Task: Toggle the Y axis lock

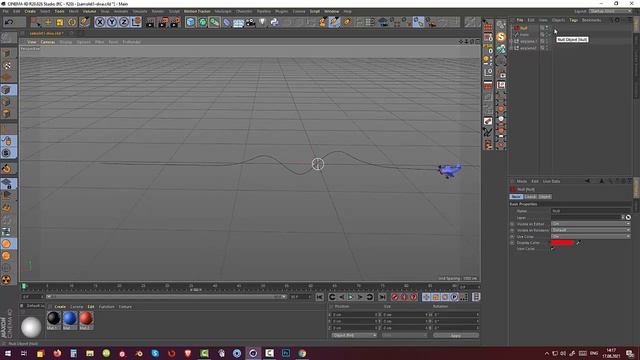Action: click(112, 22)
